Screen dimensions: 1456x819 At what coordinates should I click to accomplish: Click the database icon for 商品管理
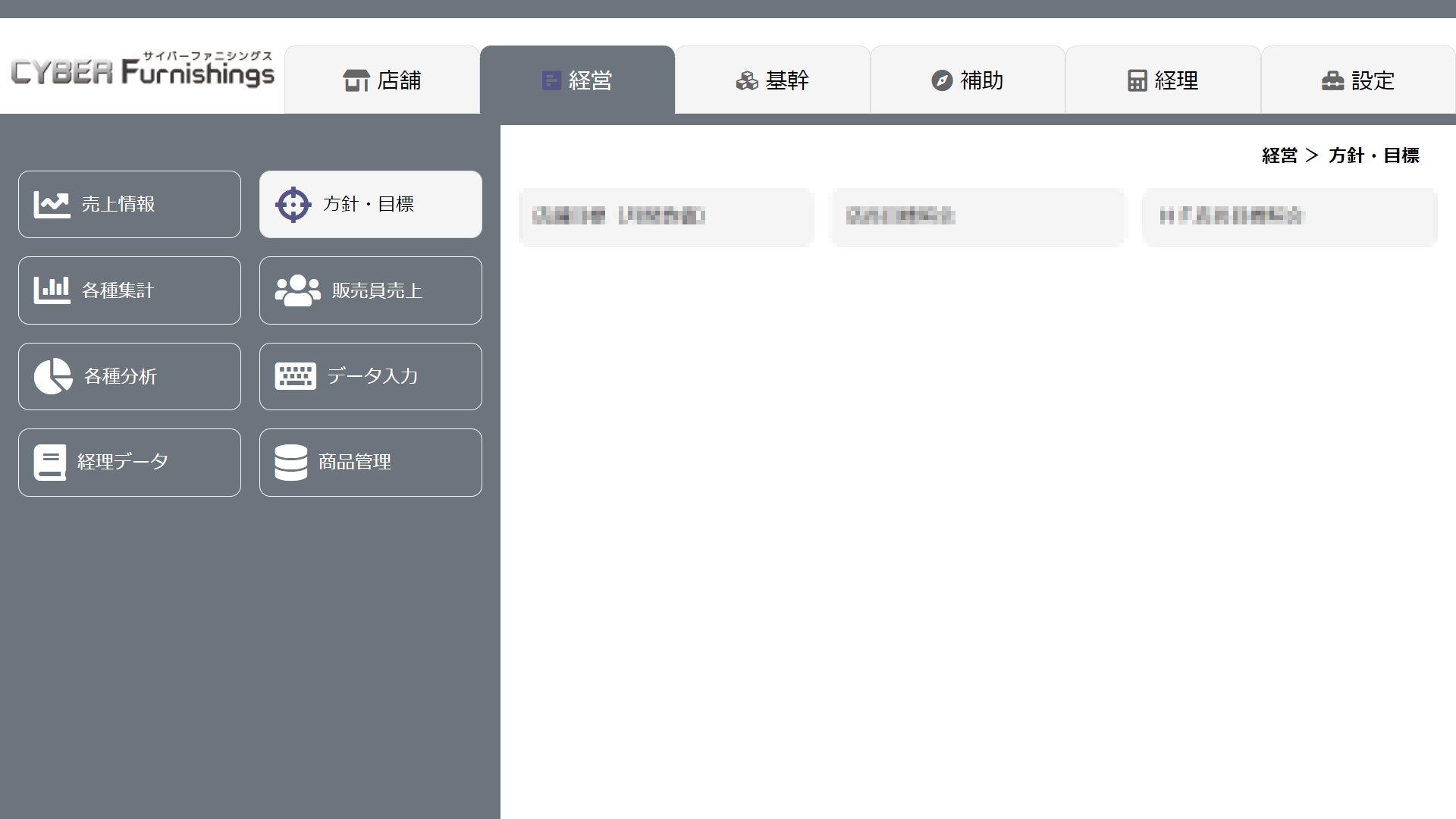pos(291,463)
